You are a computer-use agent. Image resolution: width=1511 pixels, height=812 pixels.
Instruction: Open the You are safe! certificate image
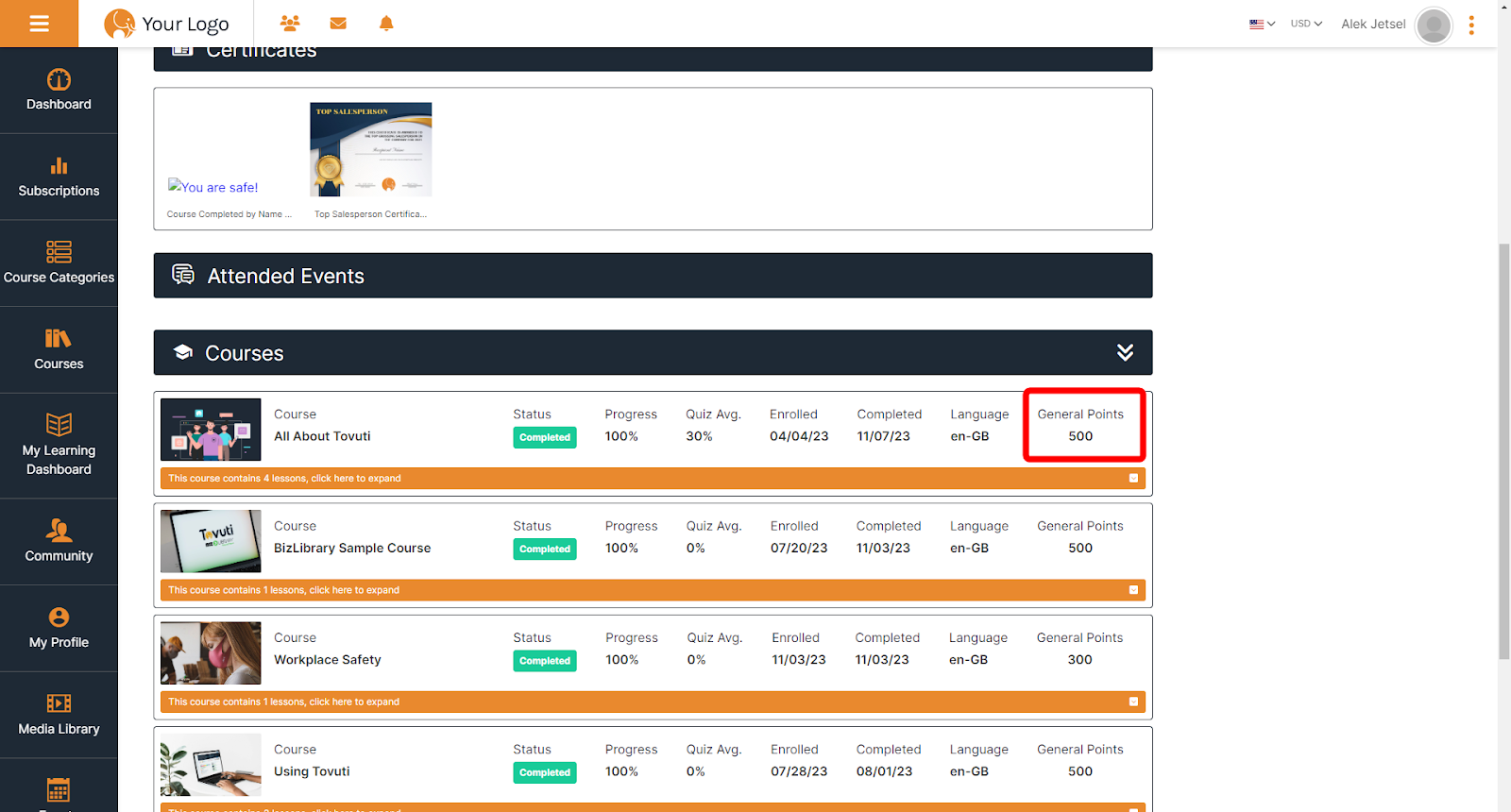pyautogui.click(x=213, y=187)
